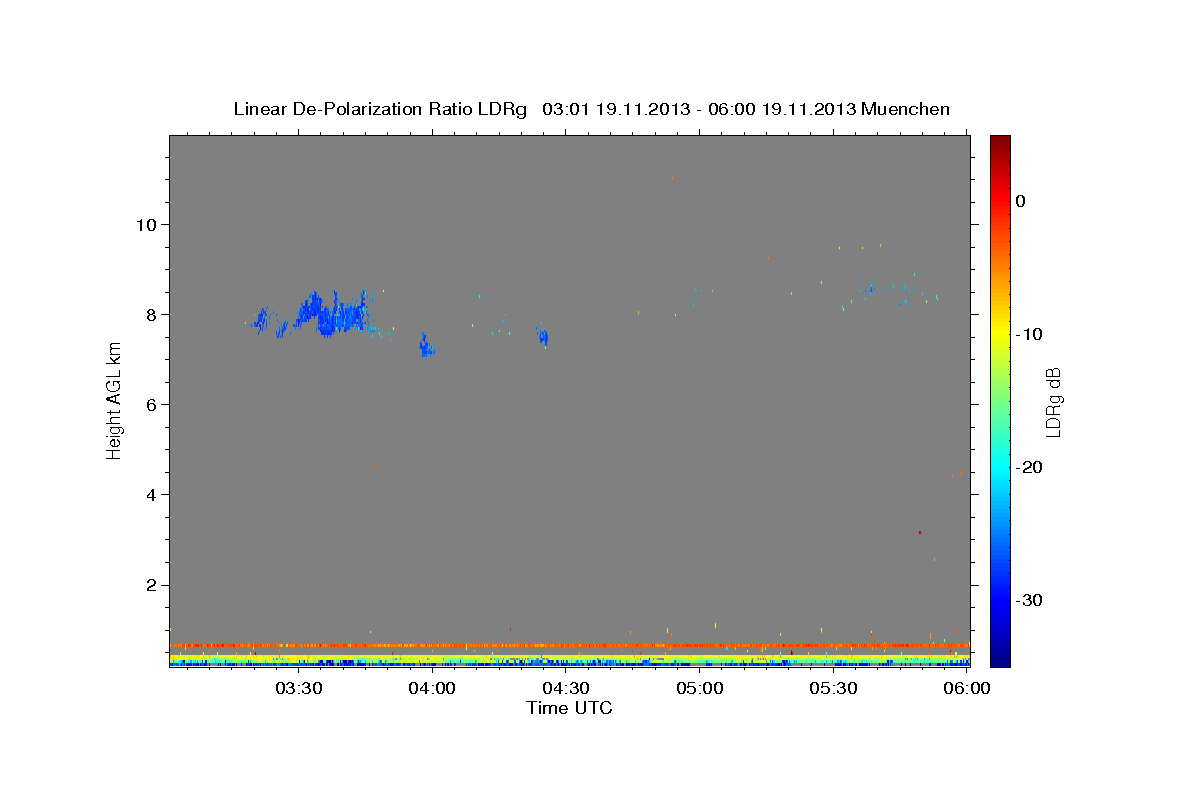Click the 04:00 time tick label
This screenshot has height=800, width=1200.
pos(432,688)
